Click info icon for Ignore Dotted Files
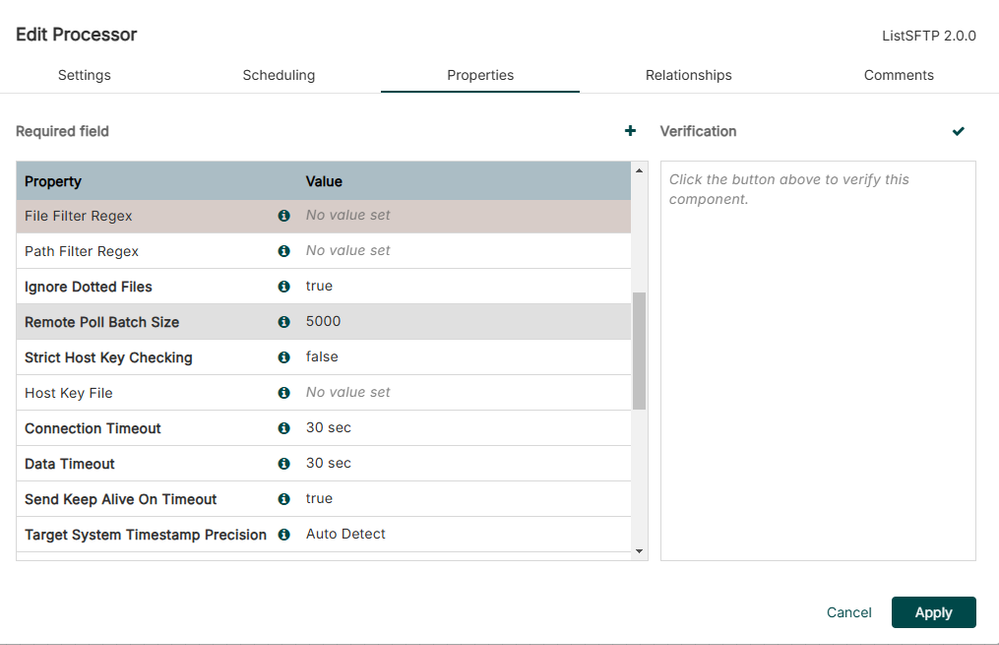This screenshot has width=999, height=645. [284, 287]
